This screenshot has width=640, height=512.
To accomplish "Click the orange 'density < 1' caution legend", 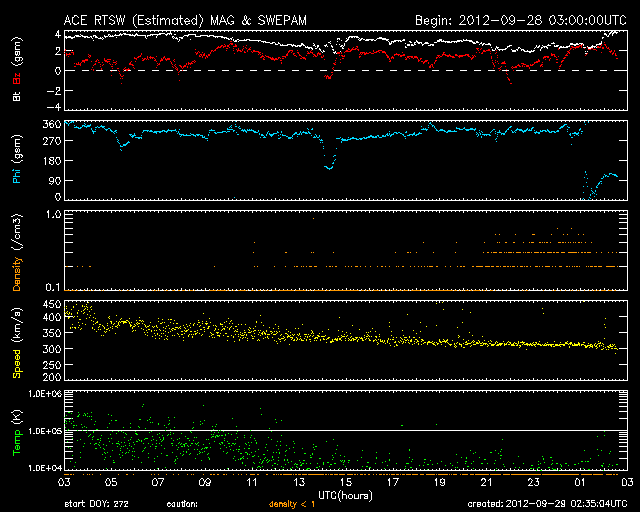I will pyautogui.click(x=295, y=505).
